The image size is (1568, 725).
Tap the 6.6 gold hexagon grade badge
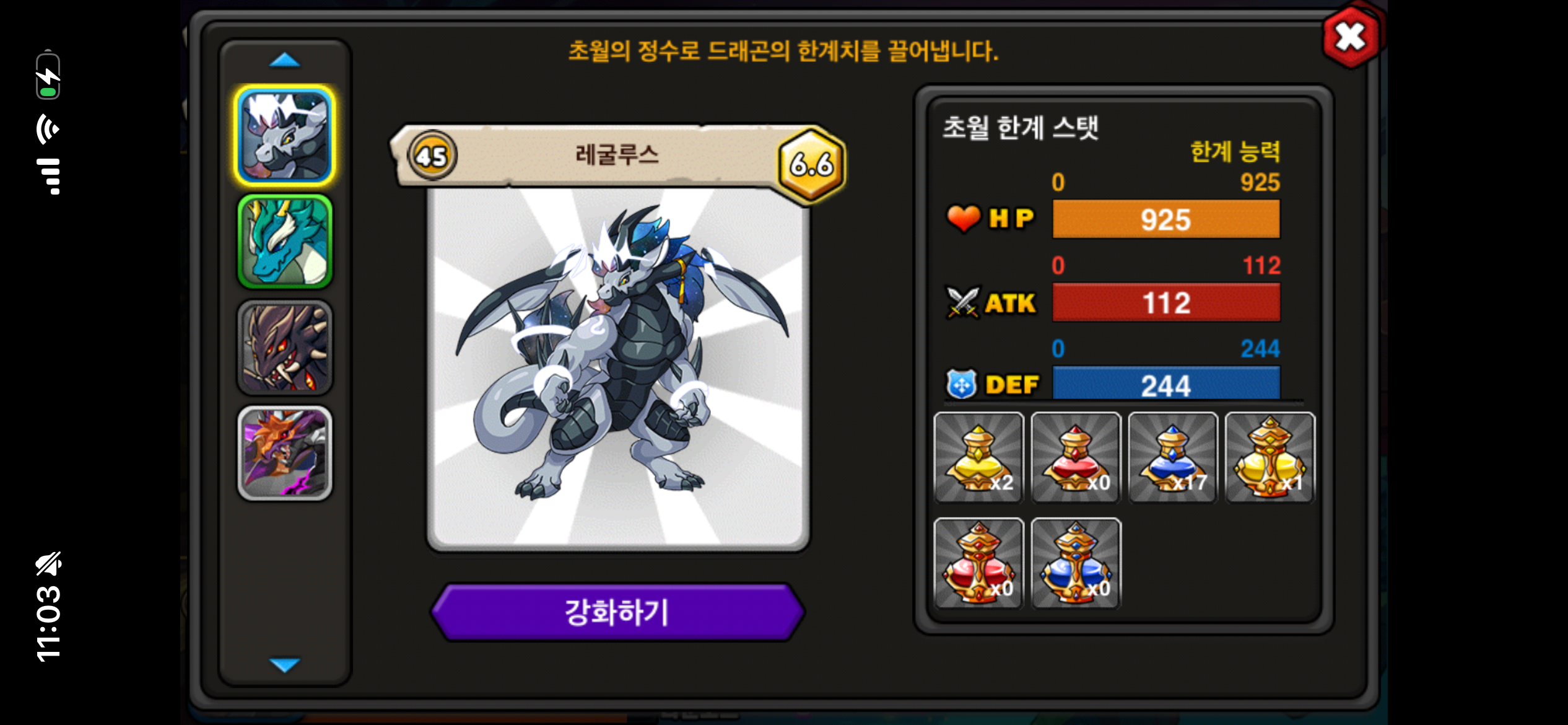[812, 165]
